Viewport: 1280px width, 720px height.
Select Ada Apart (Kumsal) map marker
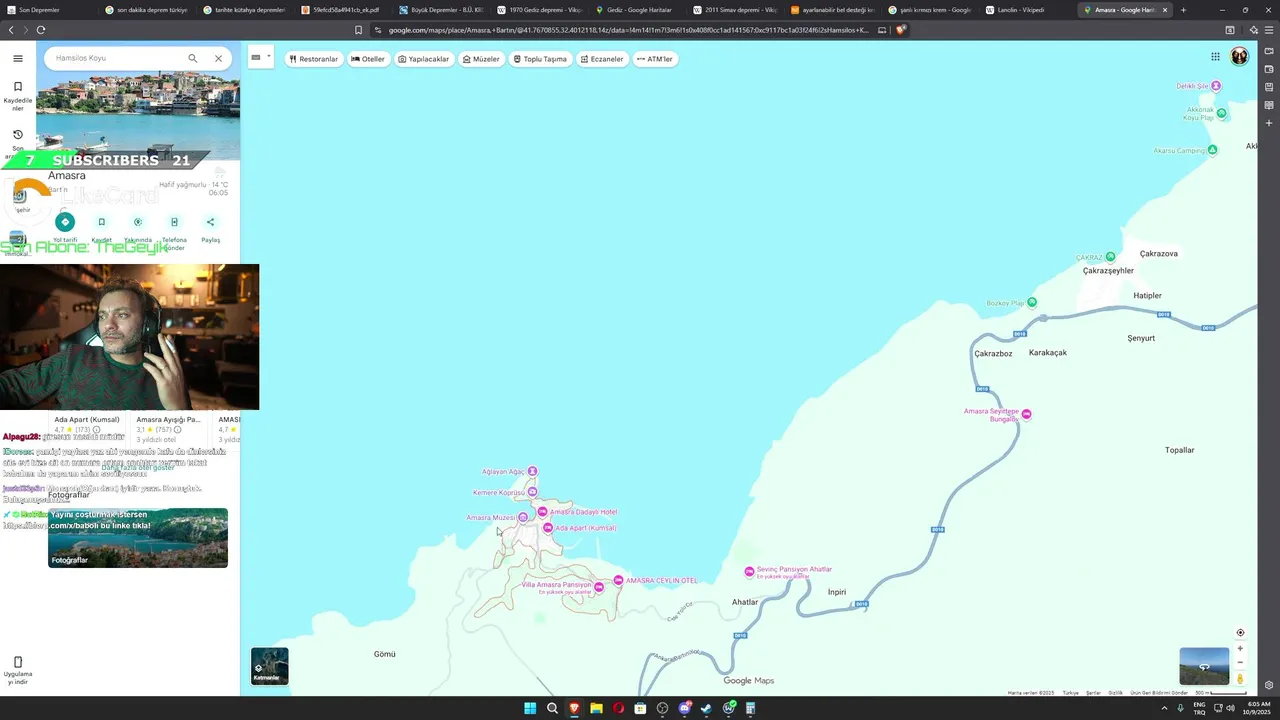coord(548,527)
